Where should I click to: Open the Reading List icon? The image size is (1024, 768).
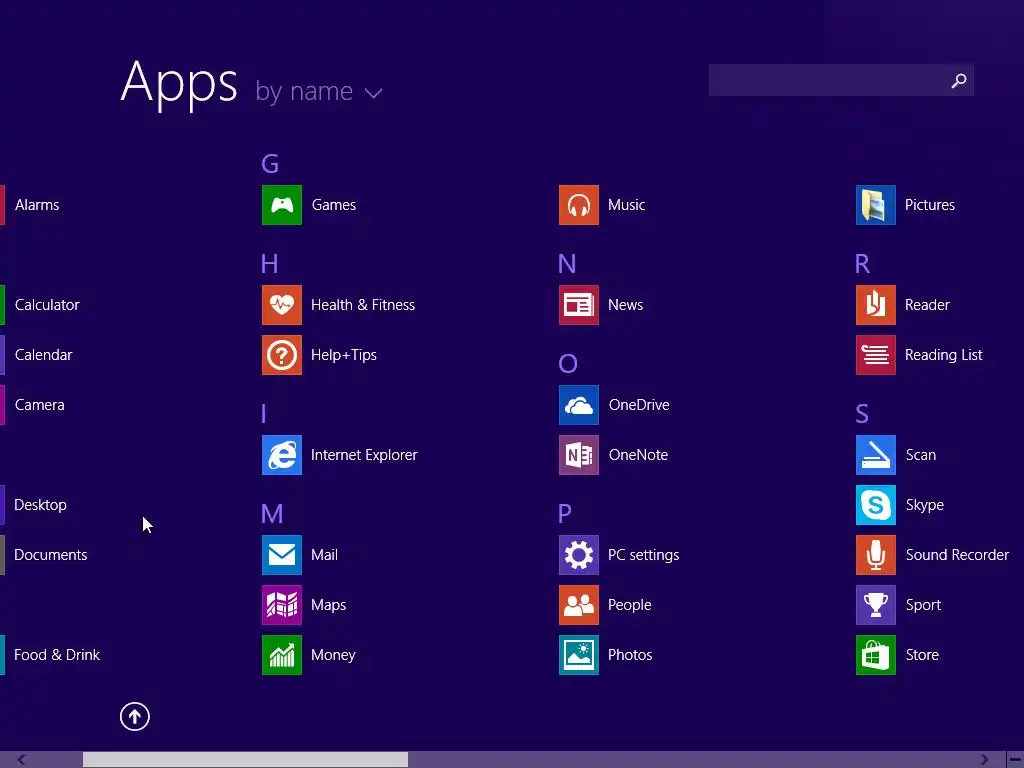[876, 355]
